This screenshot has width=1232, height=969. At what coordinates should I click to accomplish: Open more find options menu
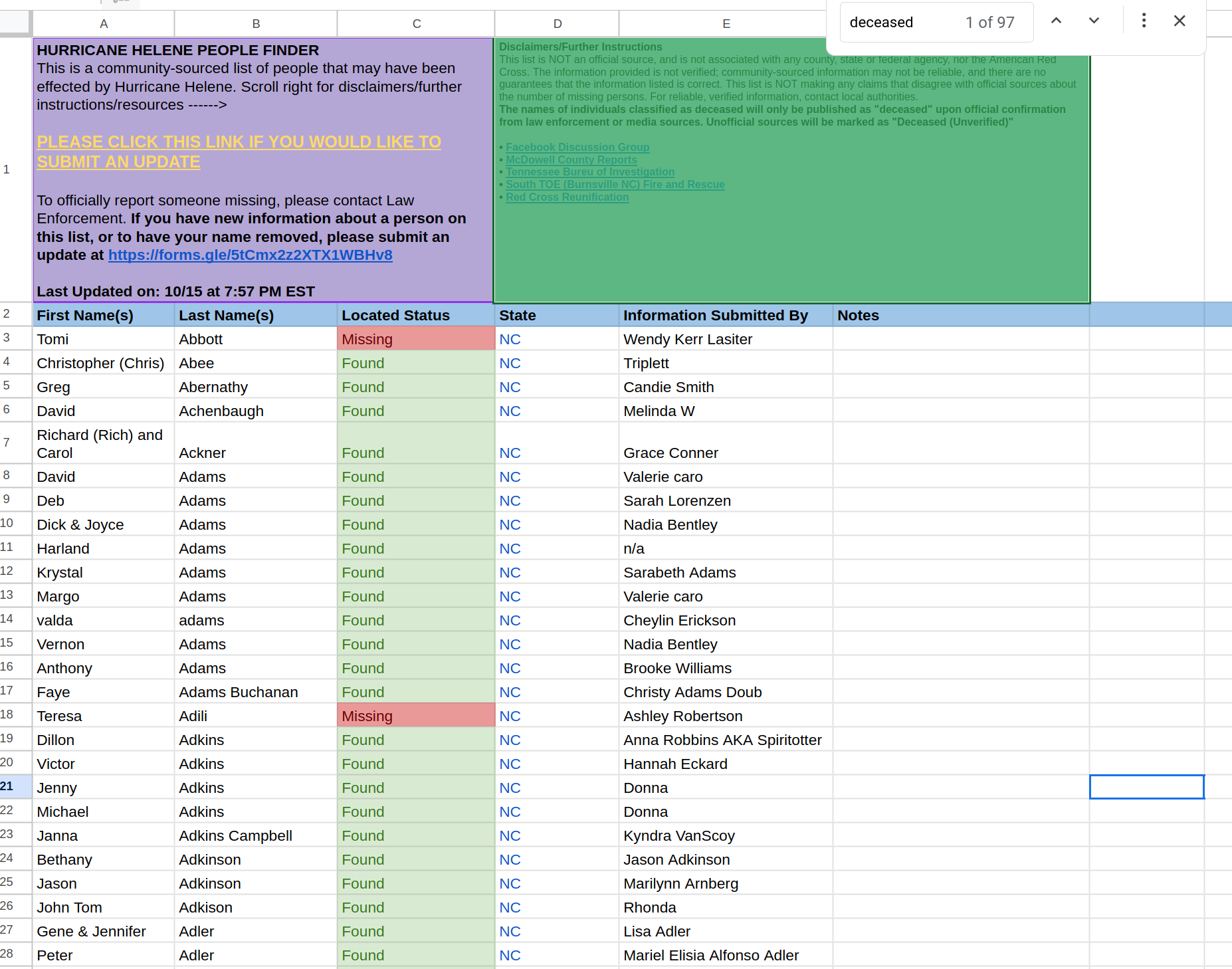click(1144, 21)
